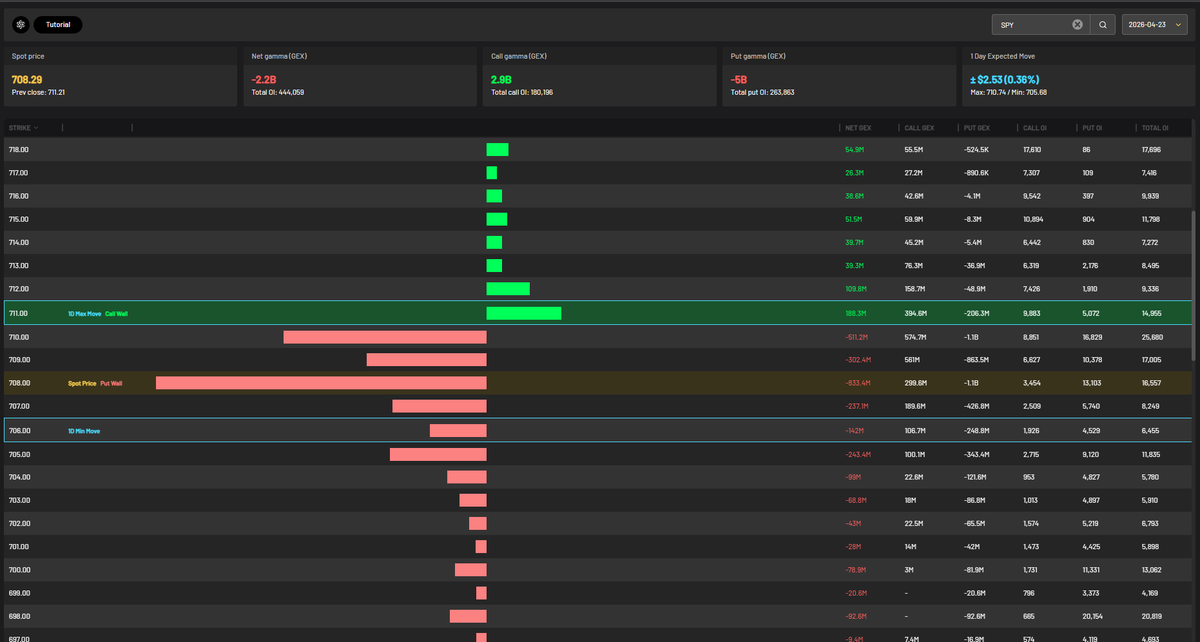Click the 10,894 call OI value
Image resolution: width=1200 pixels, height=642 pixels.
pos(1033,219)
